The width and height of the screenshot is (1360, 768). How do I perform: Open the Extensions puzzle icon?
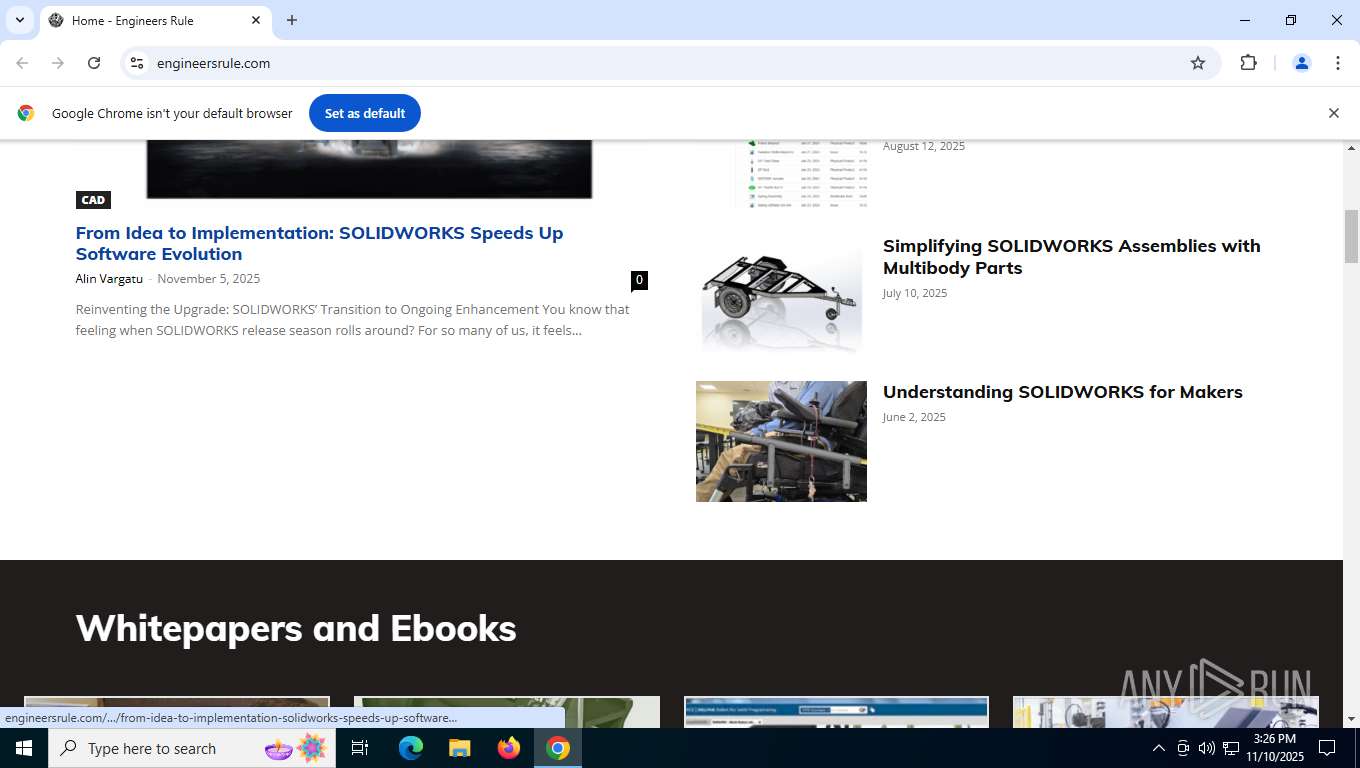click(1248, 63)
